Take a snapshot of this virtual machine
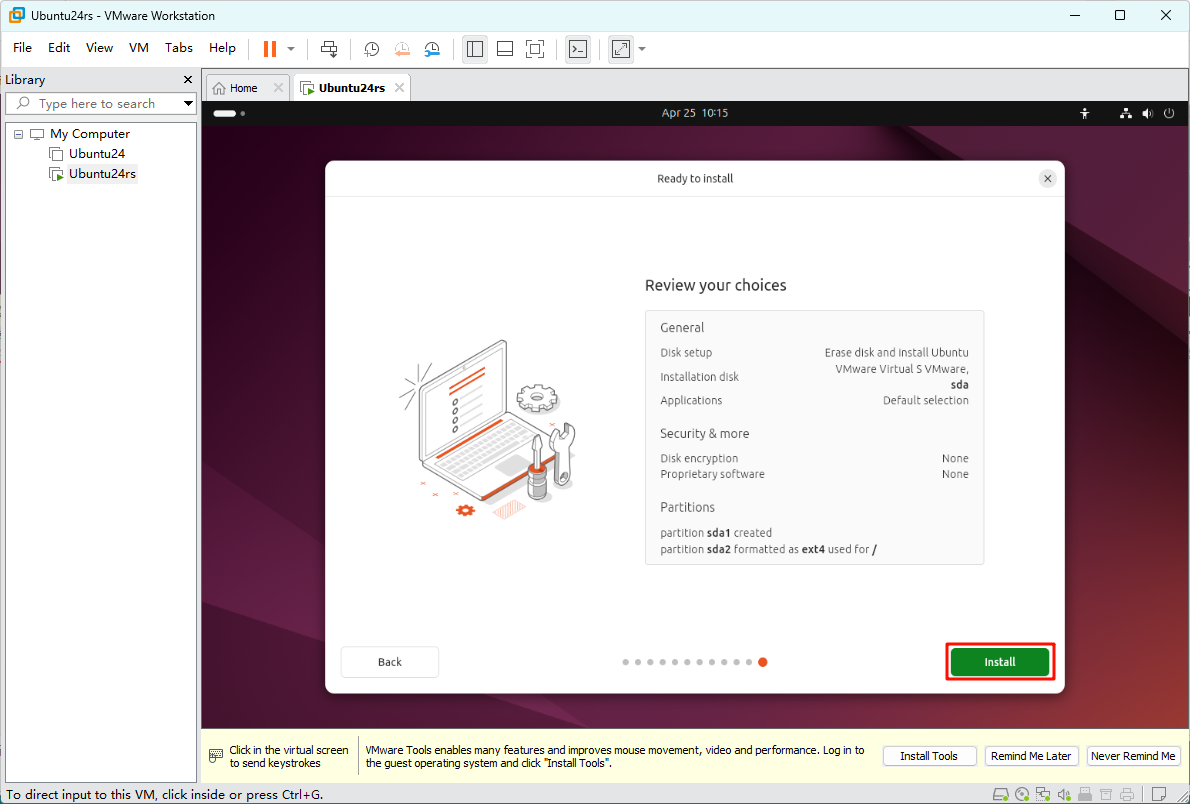Image resolution: width=1190 pixels, height=804 pixels. (x=371, y=49)
